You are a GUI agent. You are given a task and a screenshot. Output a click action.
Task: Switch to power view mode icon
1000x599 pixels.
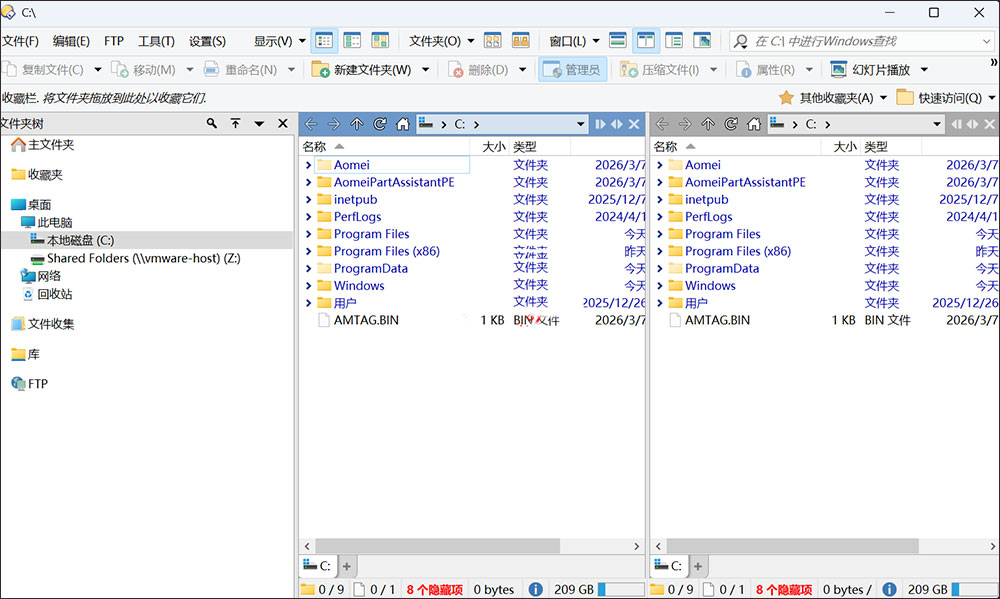pos(352,41)
